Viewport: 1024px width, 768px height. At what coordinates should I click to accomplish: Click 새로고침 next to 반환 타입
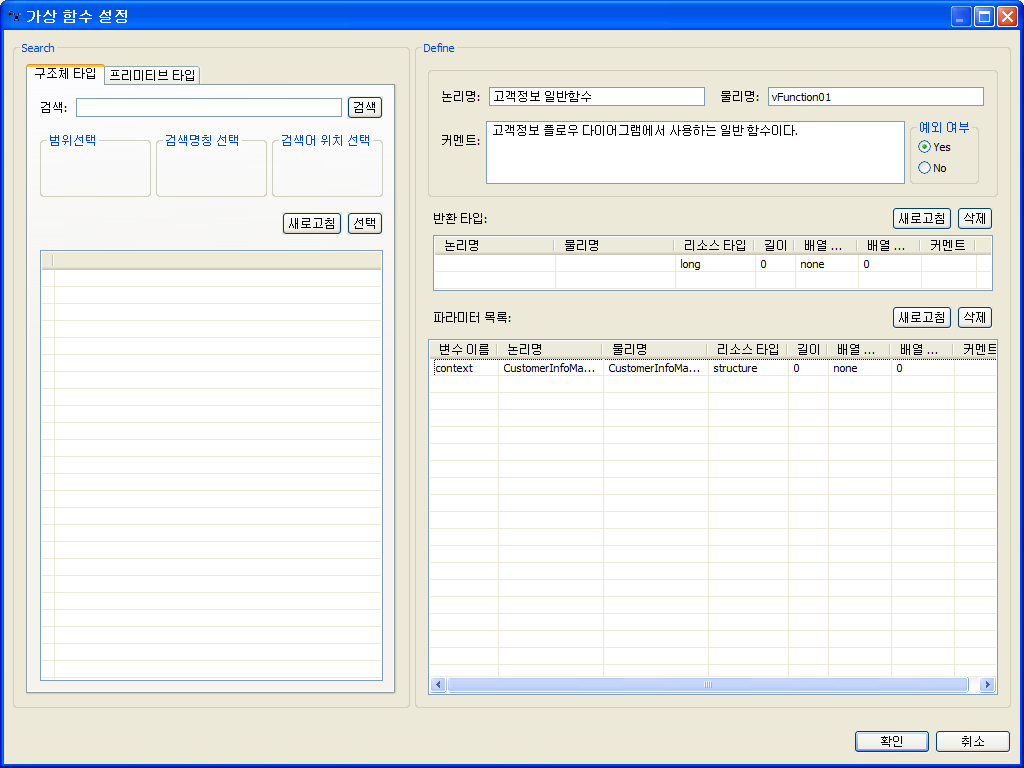tap(921, 217)
